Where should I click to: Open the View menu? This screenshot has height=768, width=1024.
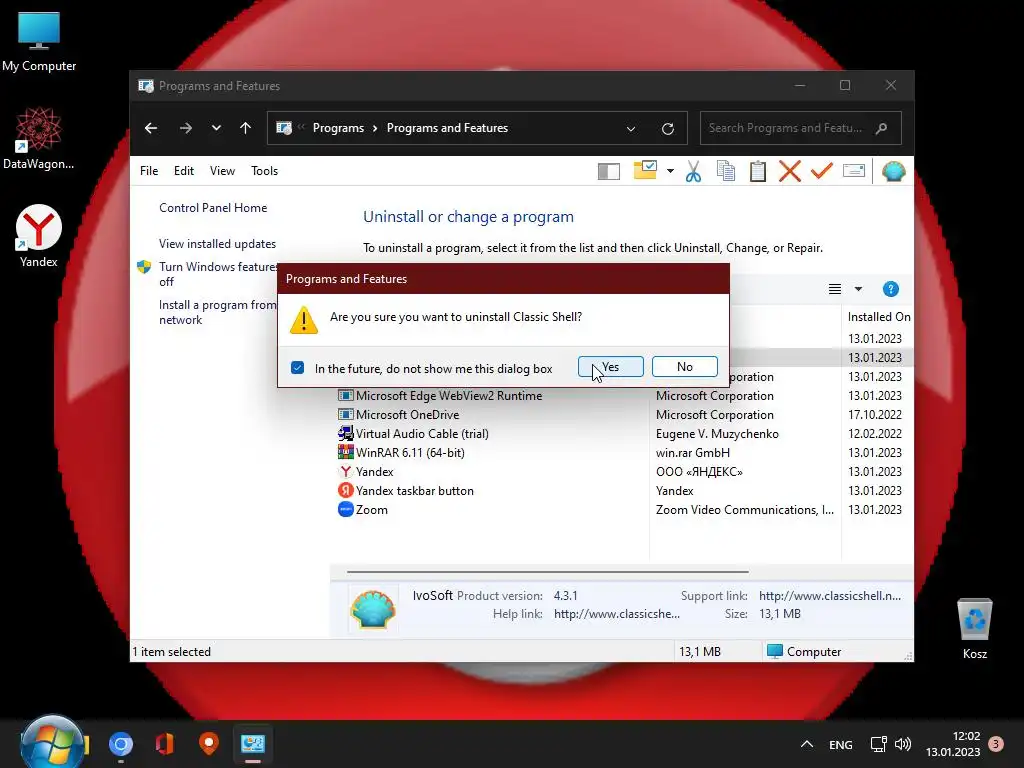coord(222,170)
